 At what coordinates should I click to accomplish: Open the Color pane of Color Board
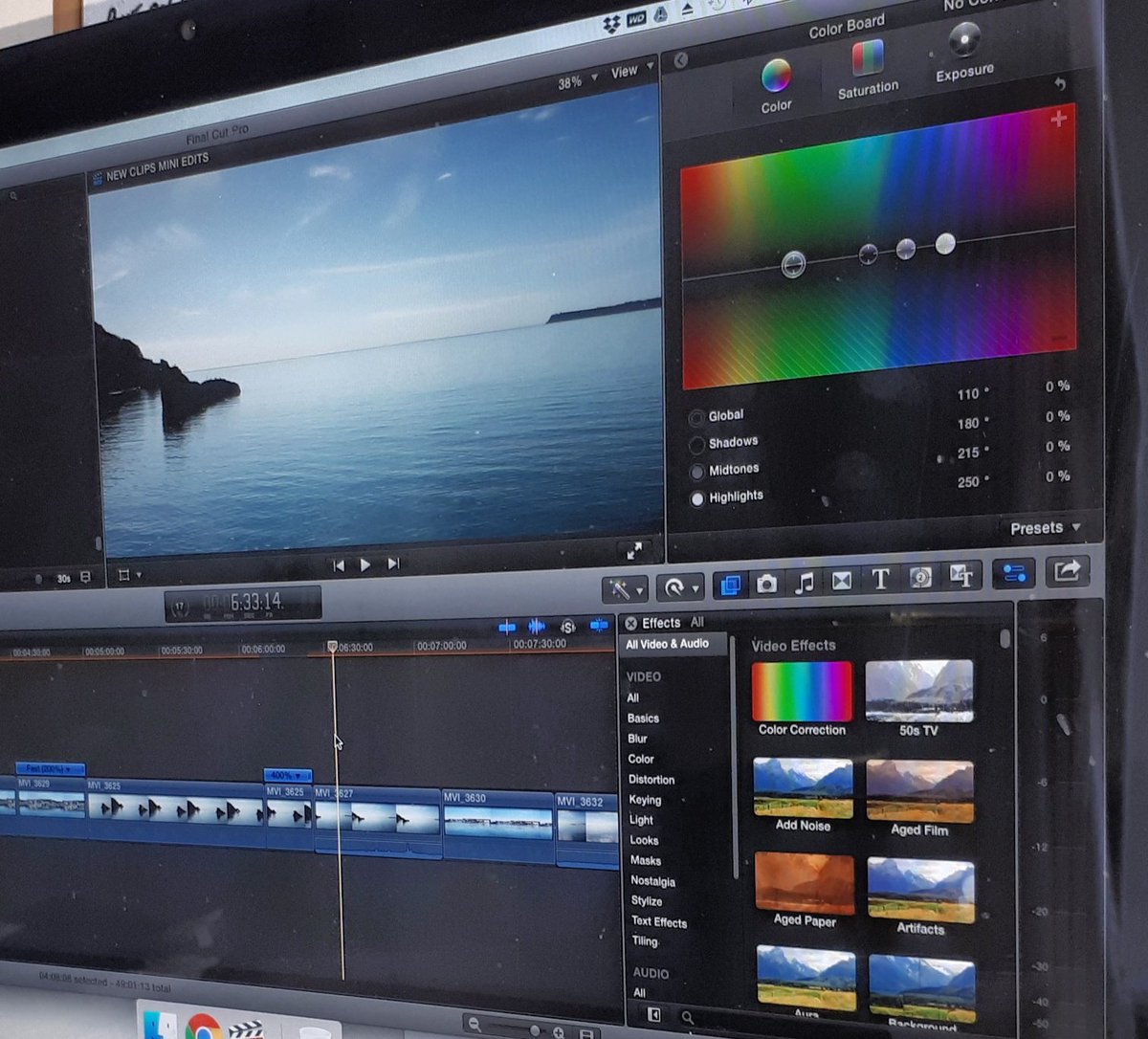tap(776, 84)
